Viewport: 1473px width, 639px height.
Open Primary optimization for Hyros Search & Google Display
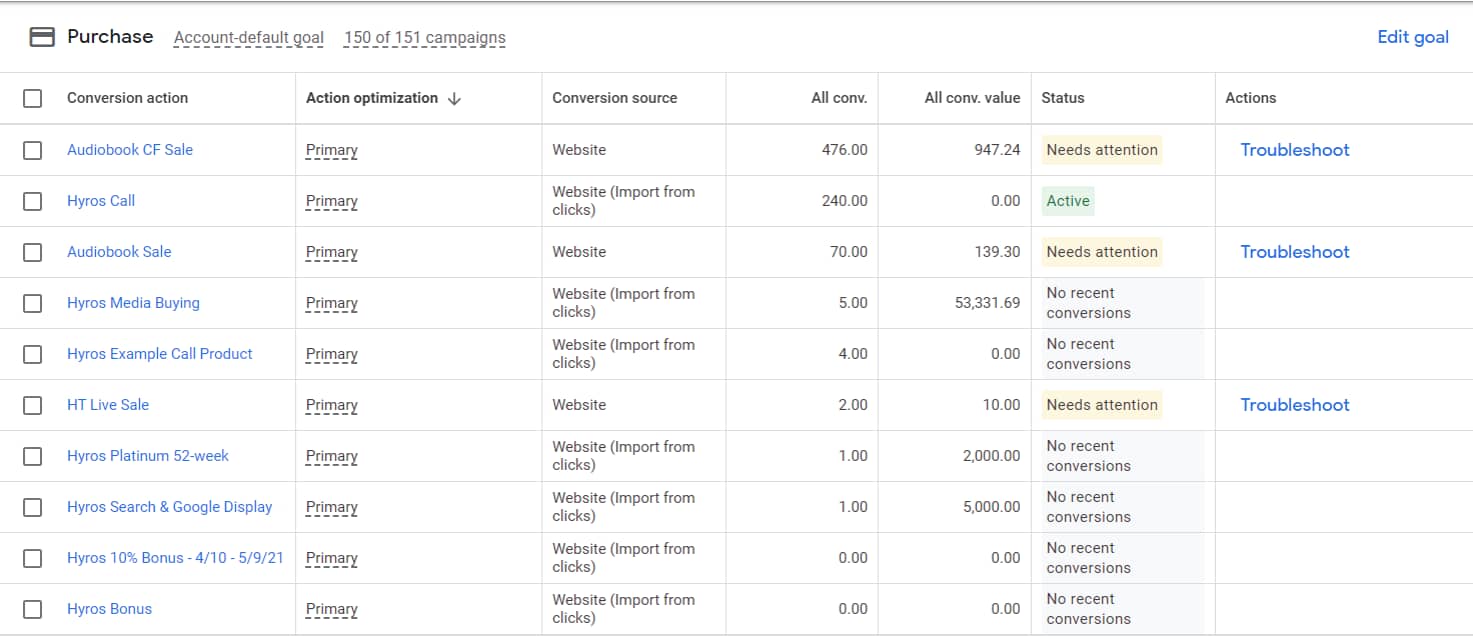click(x=332, y=507)
